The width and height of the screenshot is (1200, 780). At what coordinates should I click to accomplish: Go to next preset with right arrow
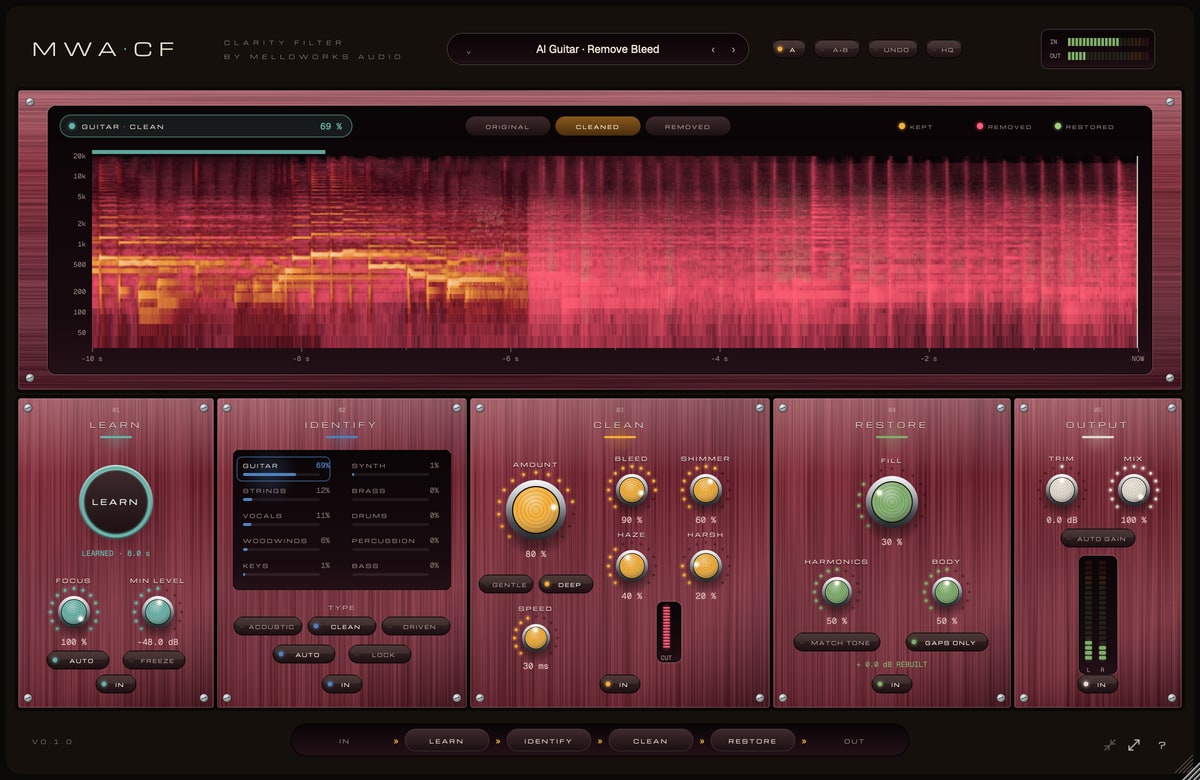(733, 49)
